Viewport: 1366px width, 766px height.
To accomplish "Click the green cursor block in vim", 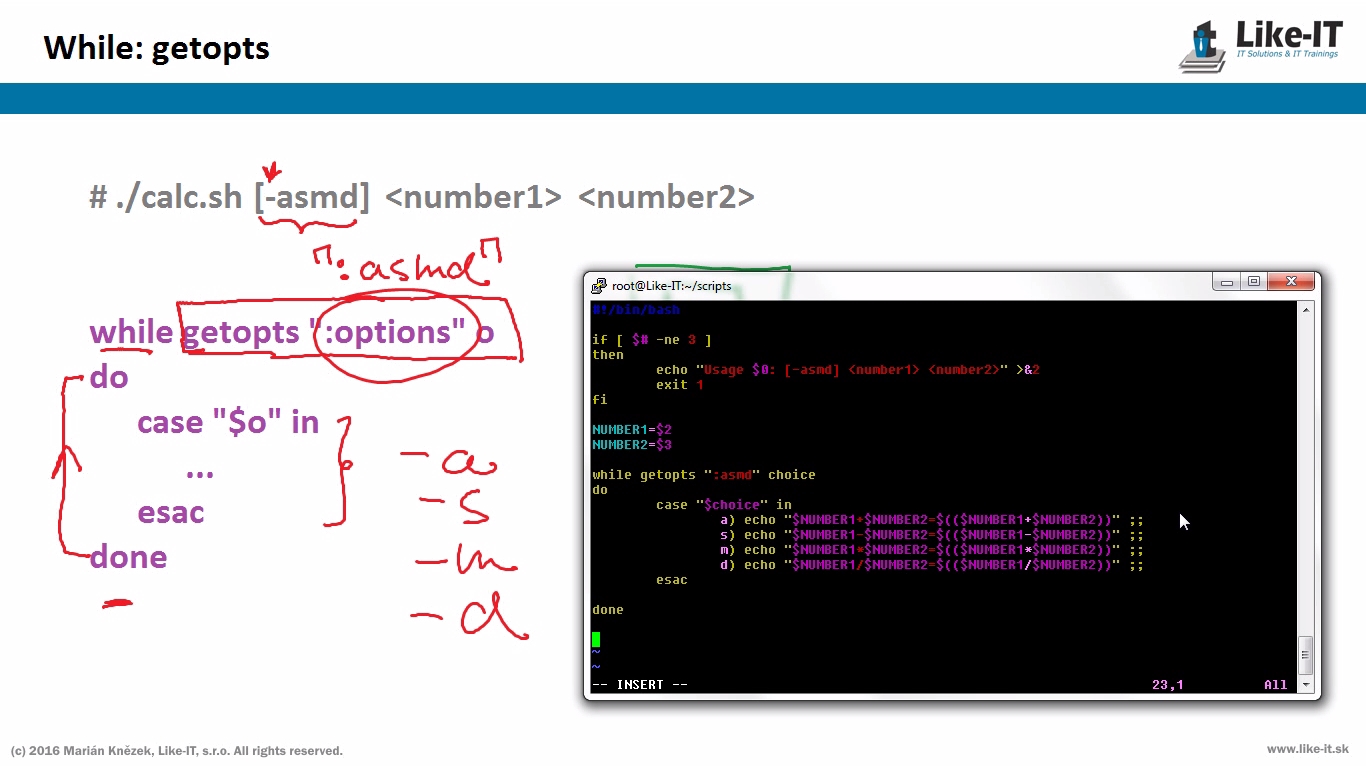I will coord(596,639).
